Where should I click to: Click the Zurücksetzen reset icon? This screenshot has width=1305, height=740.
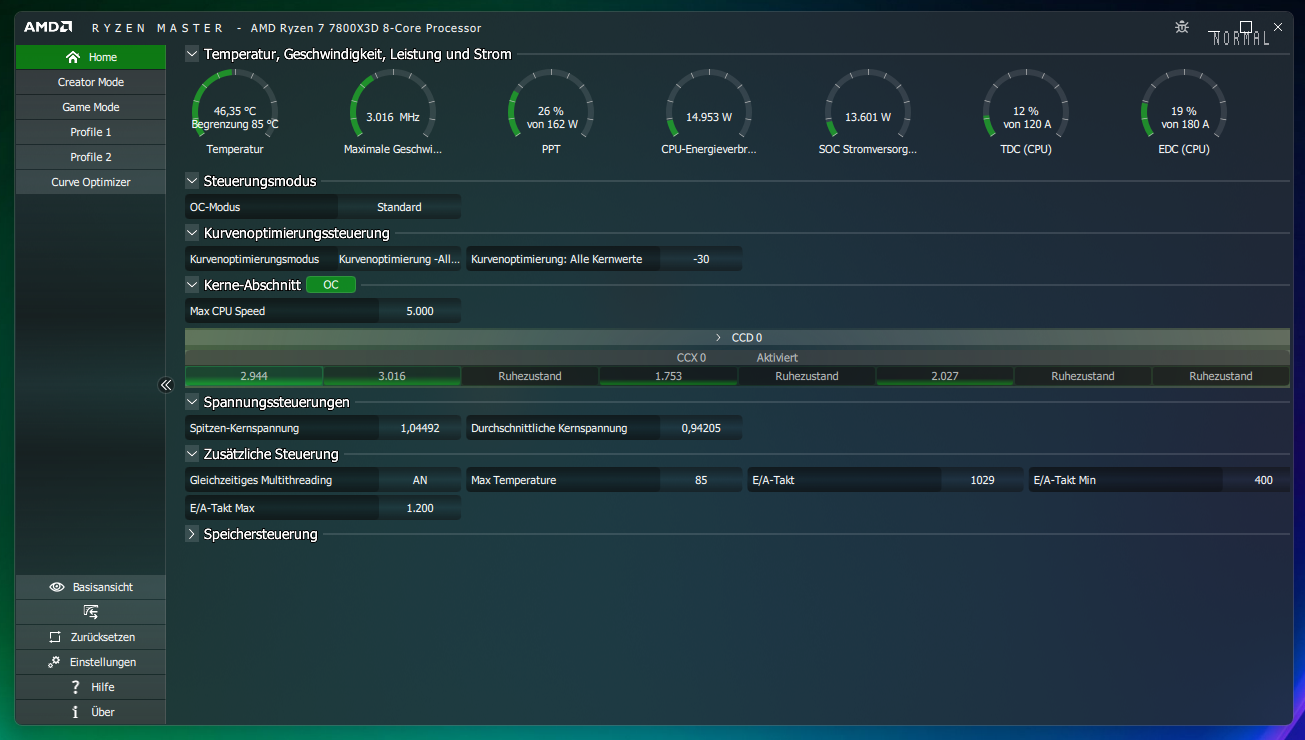pyautogui.click(x=55, y=637)
